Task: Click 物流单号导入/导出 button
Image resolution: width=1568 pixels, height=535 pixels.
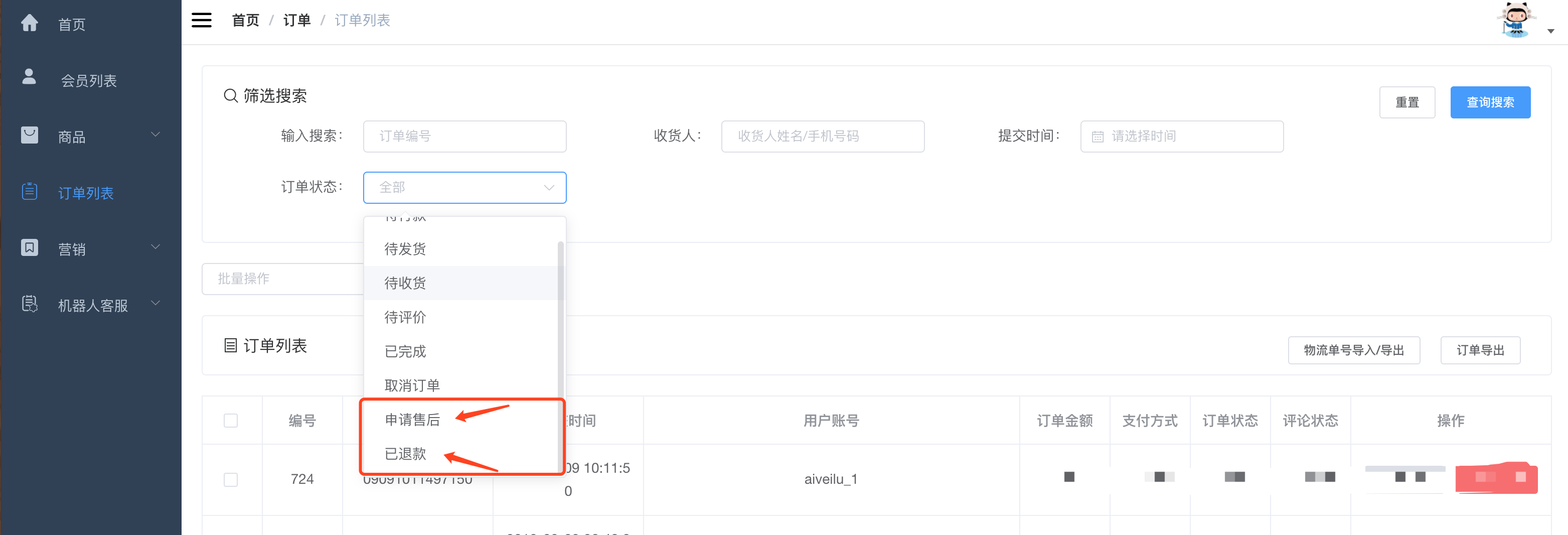Action: pyautogui.click(x=1354, y=350)
